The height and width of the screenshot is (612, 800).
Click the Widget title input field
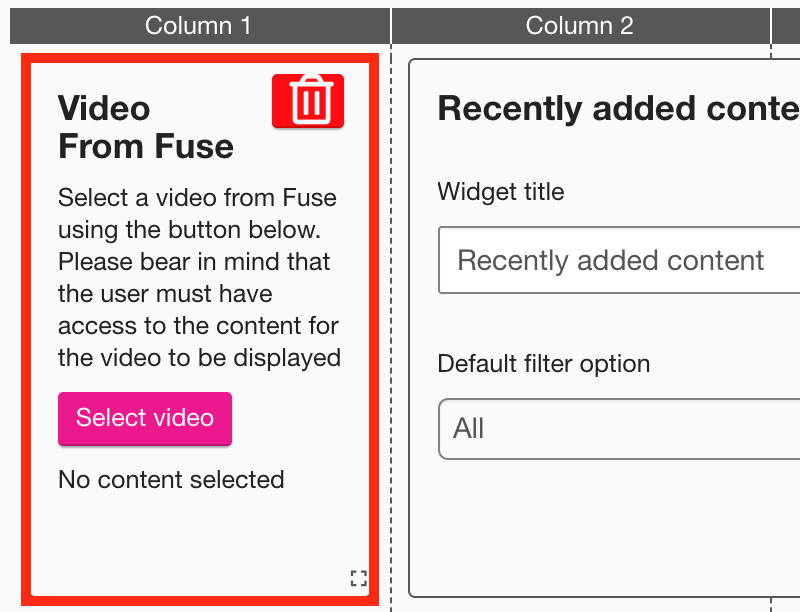point(618,261)
